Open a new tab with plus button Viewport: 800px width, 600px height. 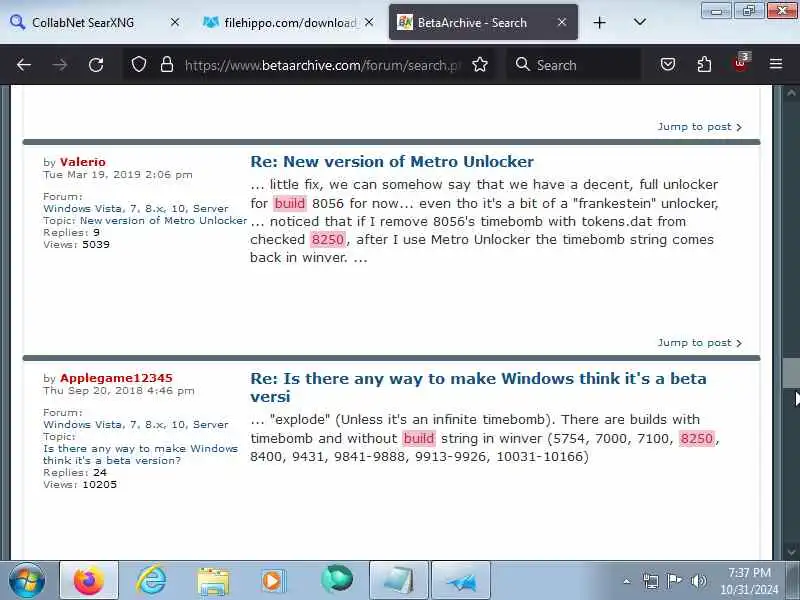click(599, 23)
